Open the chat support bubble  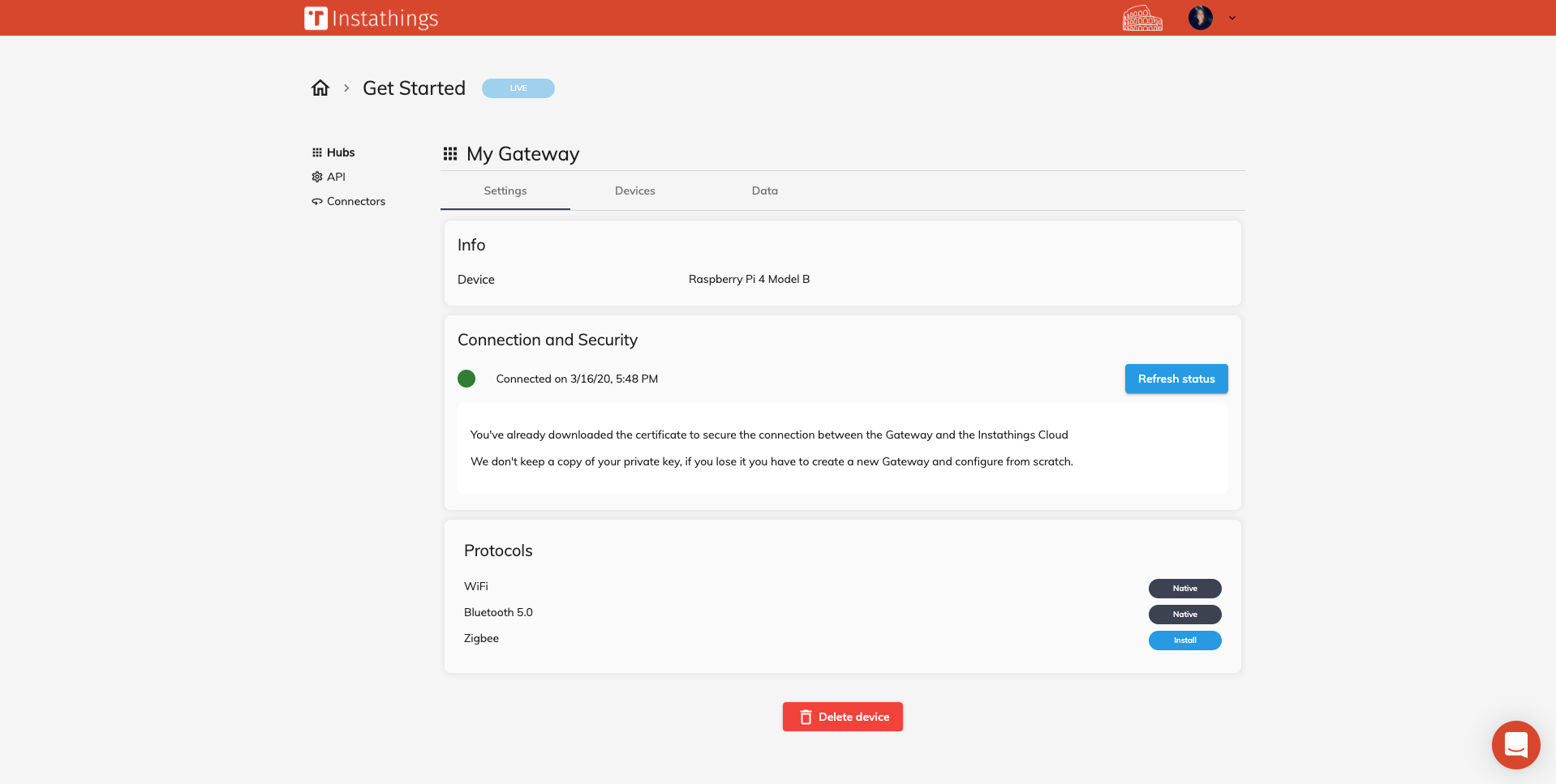coord(1516,745)
